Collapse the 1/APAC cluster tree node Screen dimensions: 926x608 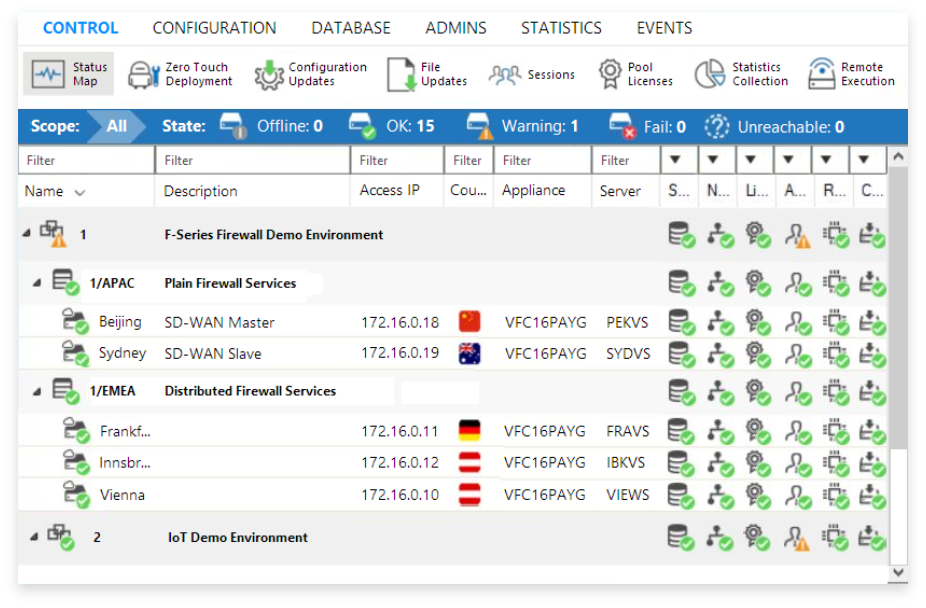pyautogui.click(x=37, y=283)
